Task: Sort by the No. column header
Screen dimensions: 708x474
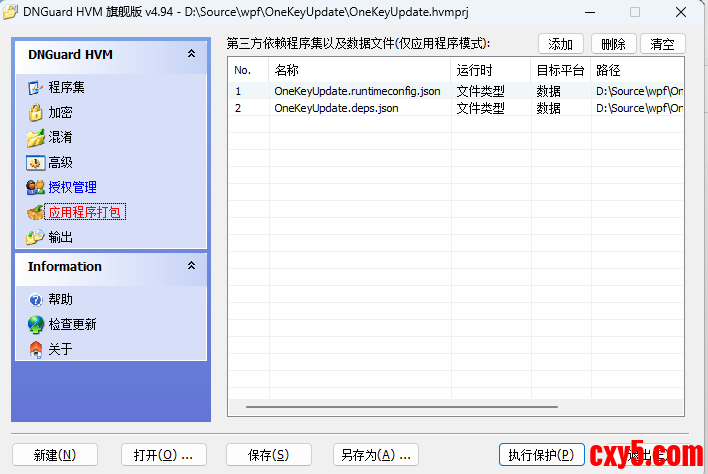Action: coord(248,70)
